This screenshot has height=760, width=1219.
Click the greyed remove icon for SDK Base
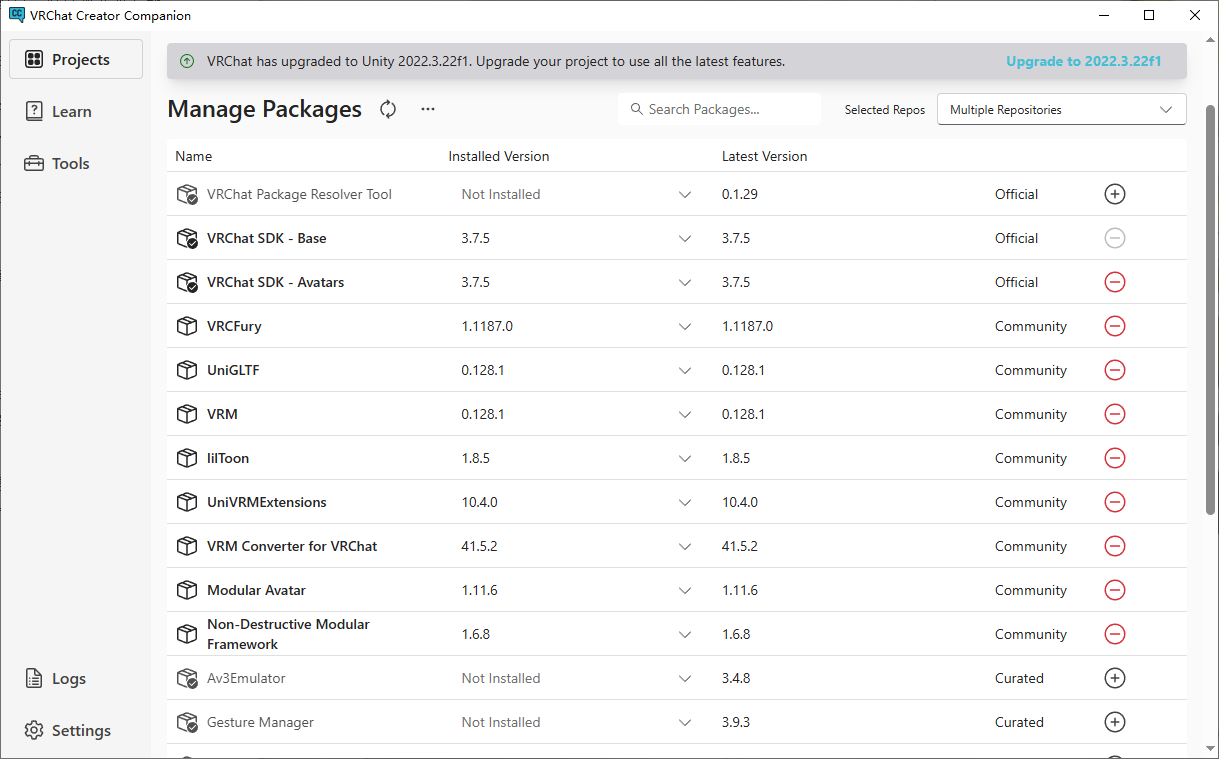(1115, 238)
